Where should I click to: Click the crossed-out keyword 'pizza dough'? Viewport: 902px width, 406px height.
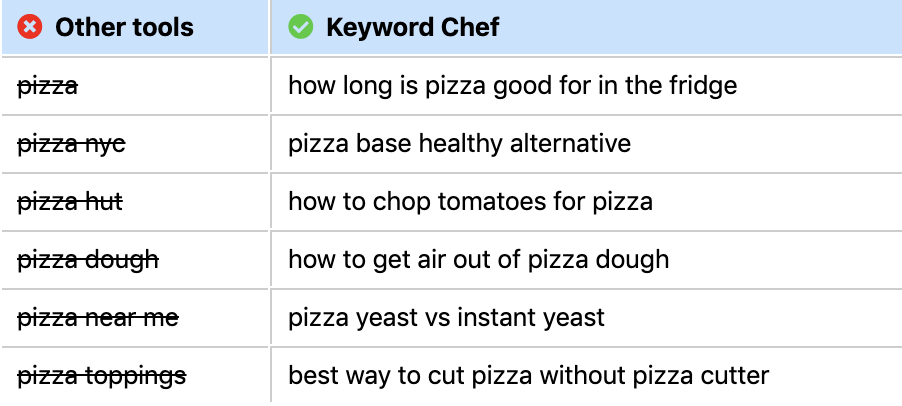point(88,260)
